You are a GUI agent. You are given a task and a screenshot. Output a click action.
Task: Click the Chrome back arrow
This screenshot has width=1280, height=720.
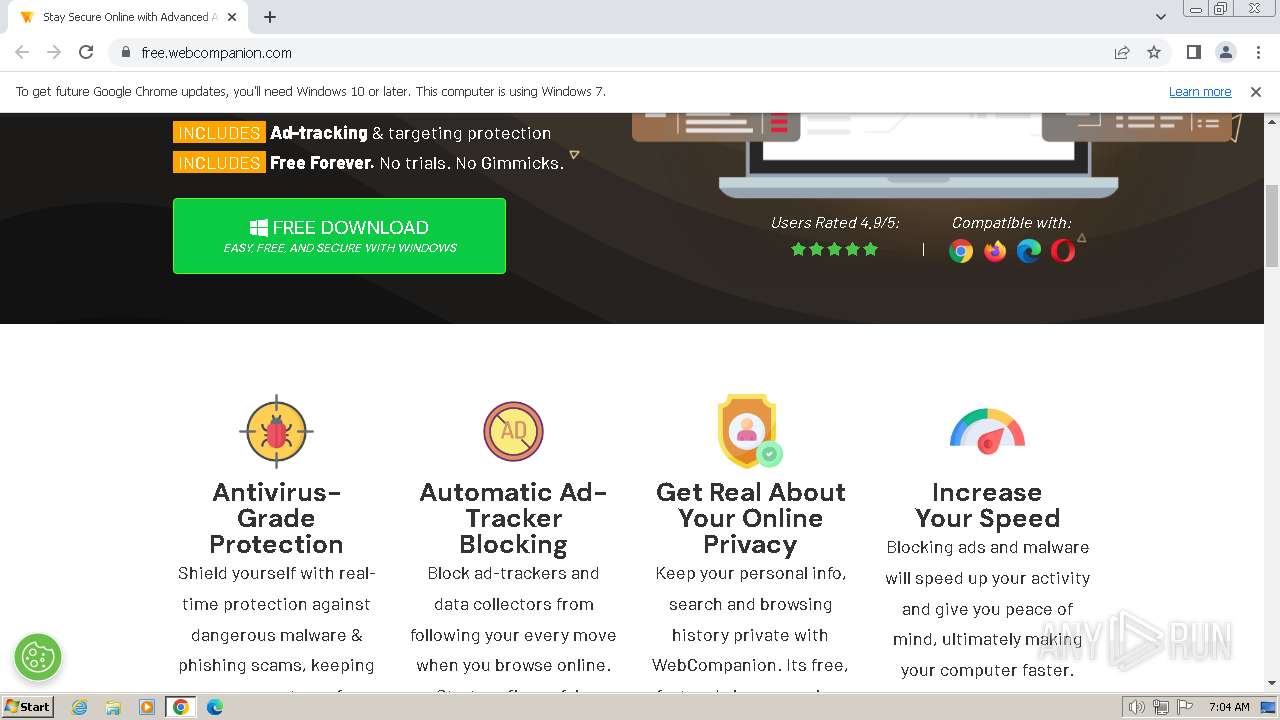click(22, 53)
